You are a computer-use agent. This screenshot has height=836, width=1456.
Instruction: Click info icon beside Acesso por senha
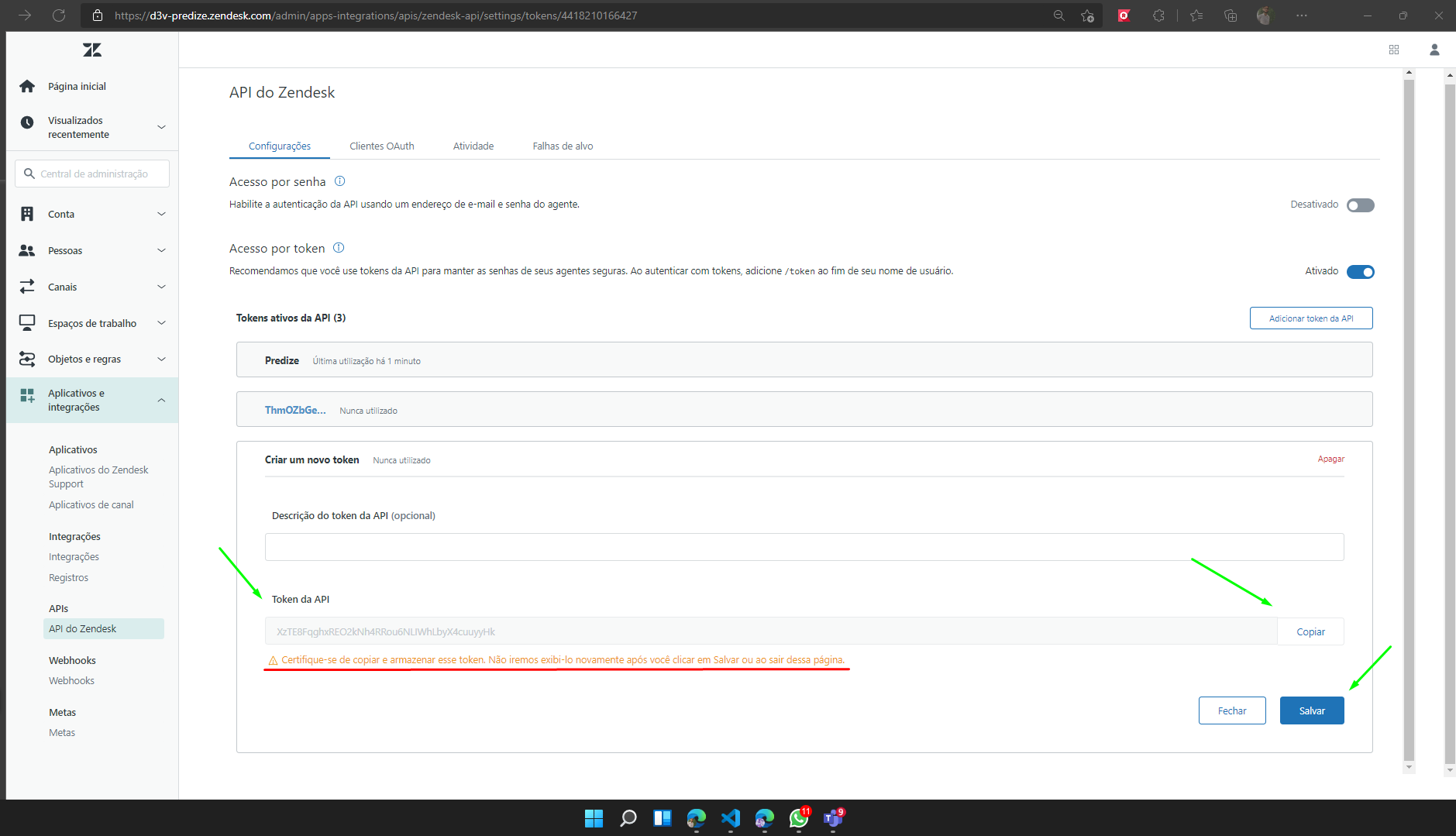click(x=339, y=181)
